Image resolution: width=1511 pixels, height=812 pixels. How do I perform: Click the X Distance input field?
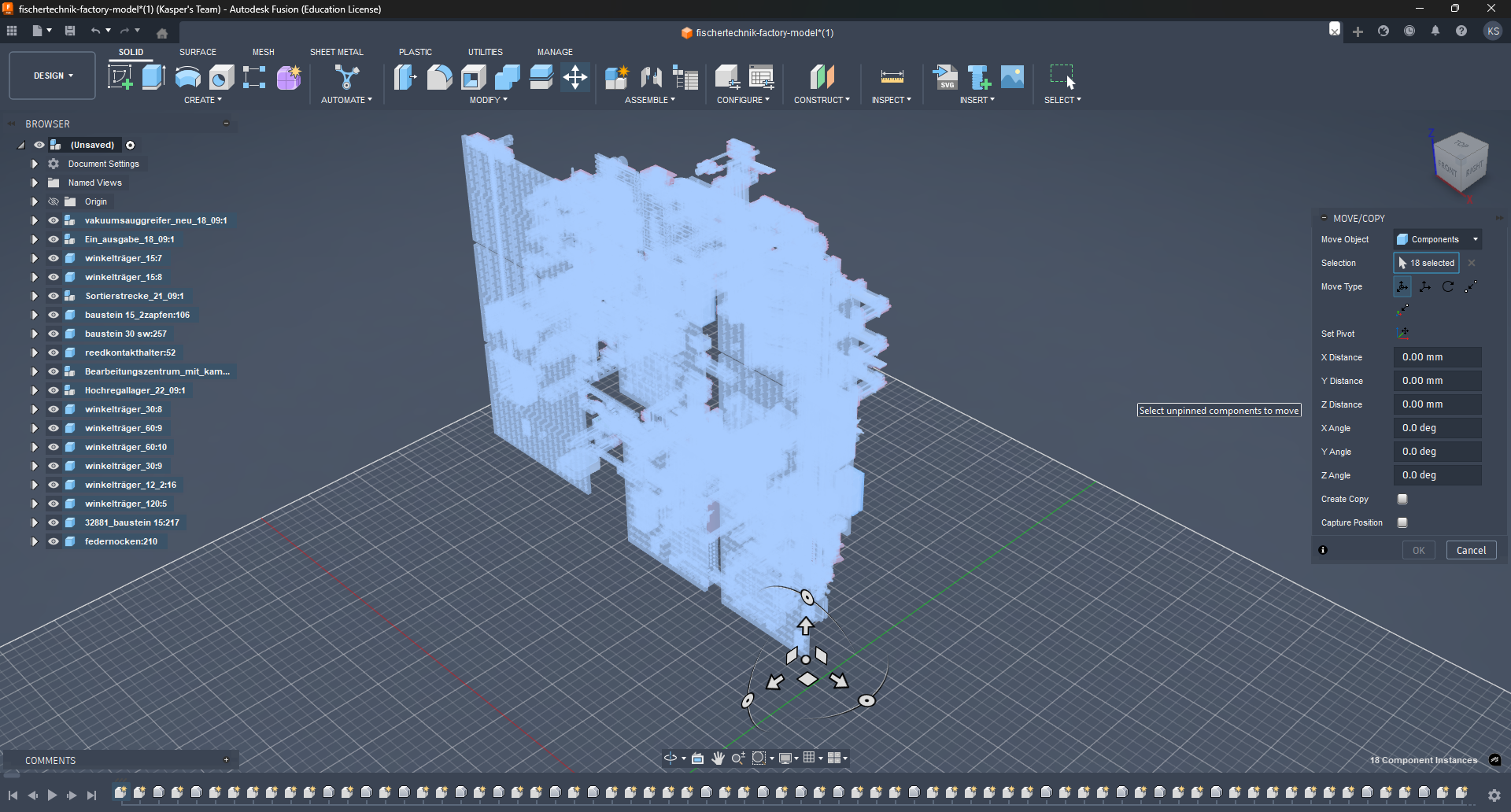(x=1437, y=357)
